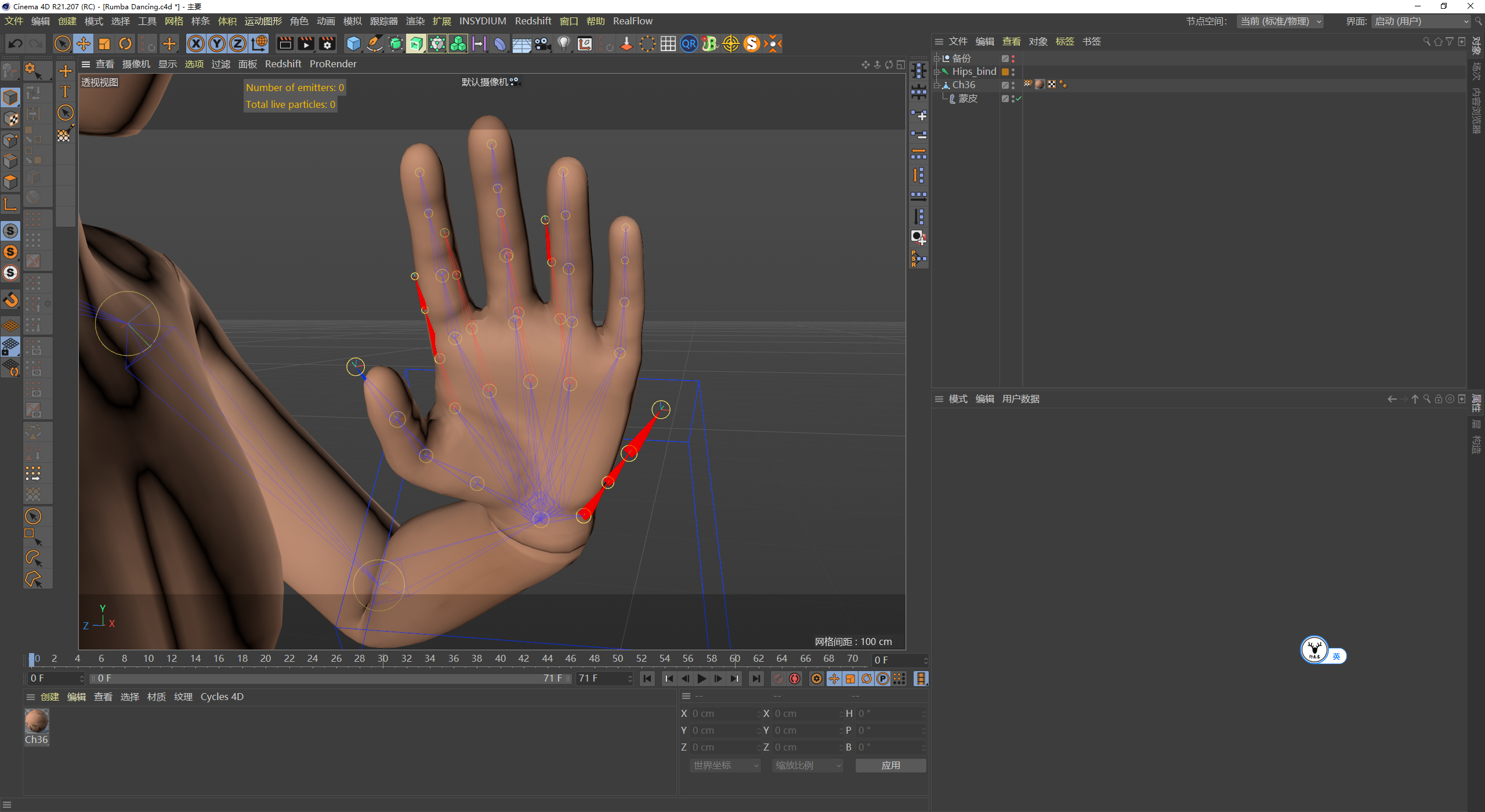Select the Scale tool in top toolbar
The width and height of the screenshot is (1485, 812).
(104, 43)
